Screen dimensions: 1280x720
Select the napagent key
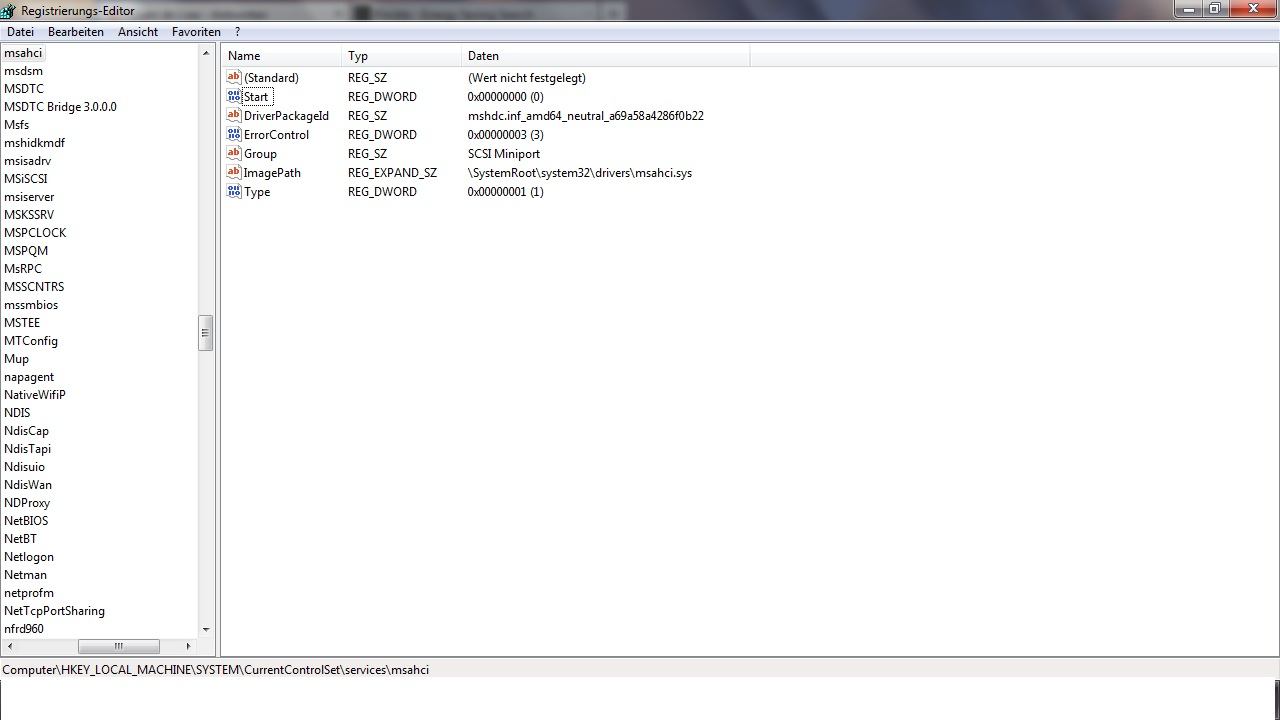click(x=29, y=377)
